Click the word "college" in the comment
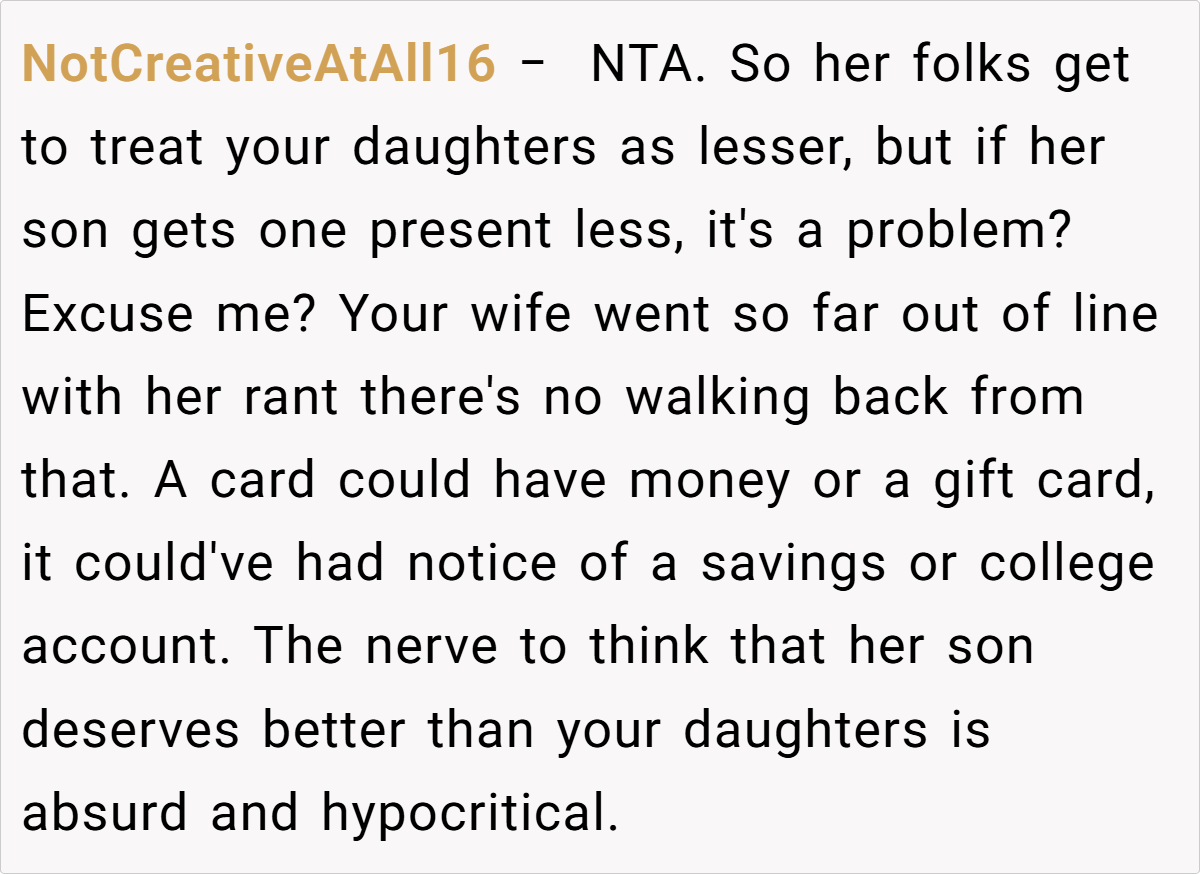Image resolution: width=1200 pixels, height=874 pixels. click(x=1066, y=563)
